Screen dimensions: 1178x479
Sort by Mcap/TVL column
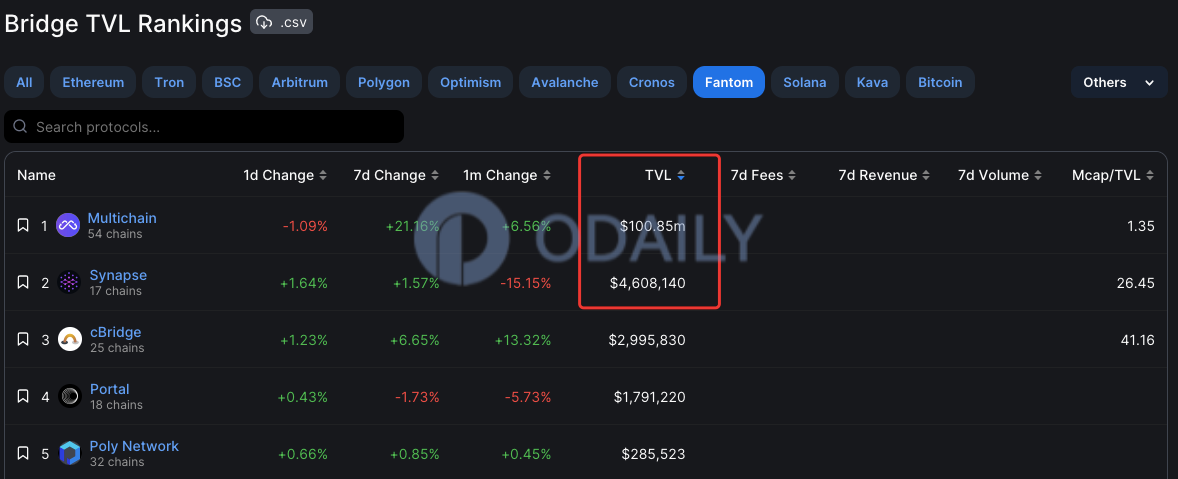1113,176
